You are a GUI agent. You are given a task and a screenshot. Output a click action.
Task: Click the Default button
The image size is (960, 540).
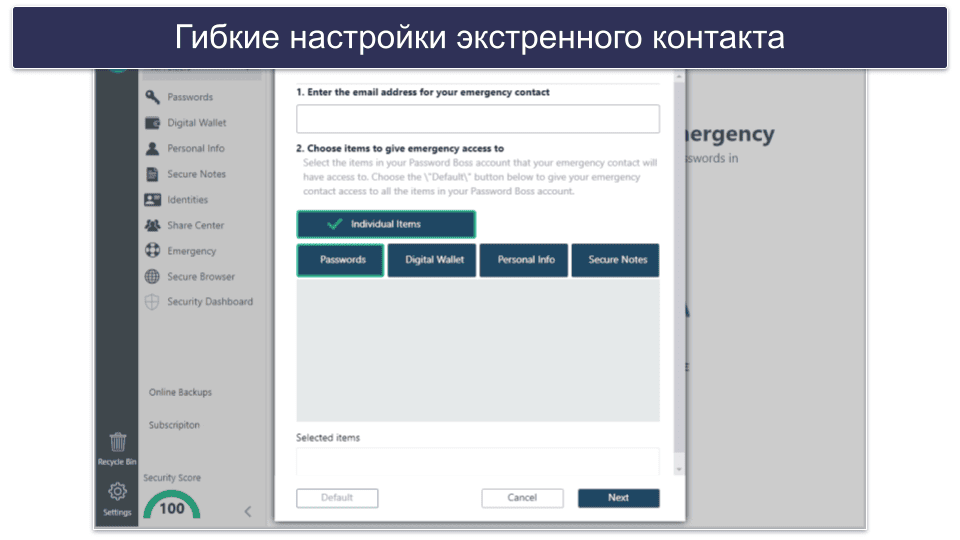tap(337, 498)
